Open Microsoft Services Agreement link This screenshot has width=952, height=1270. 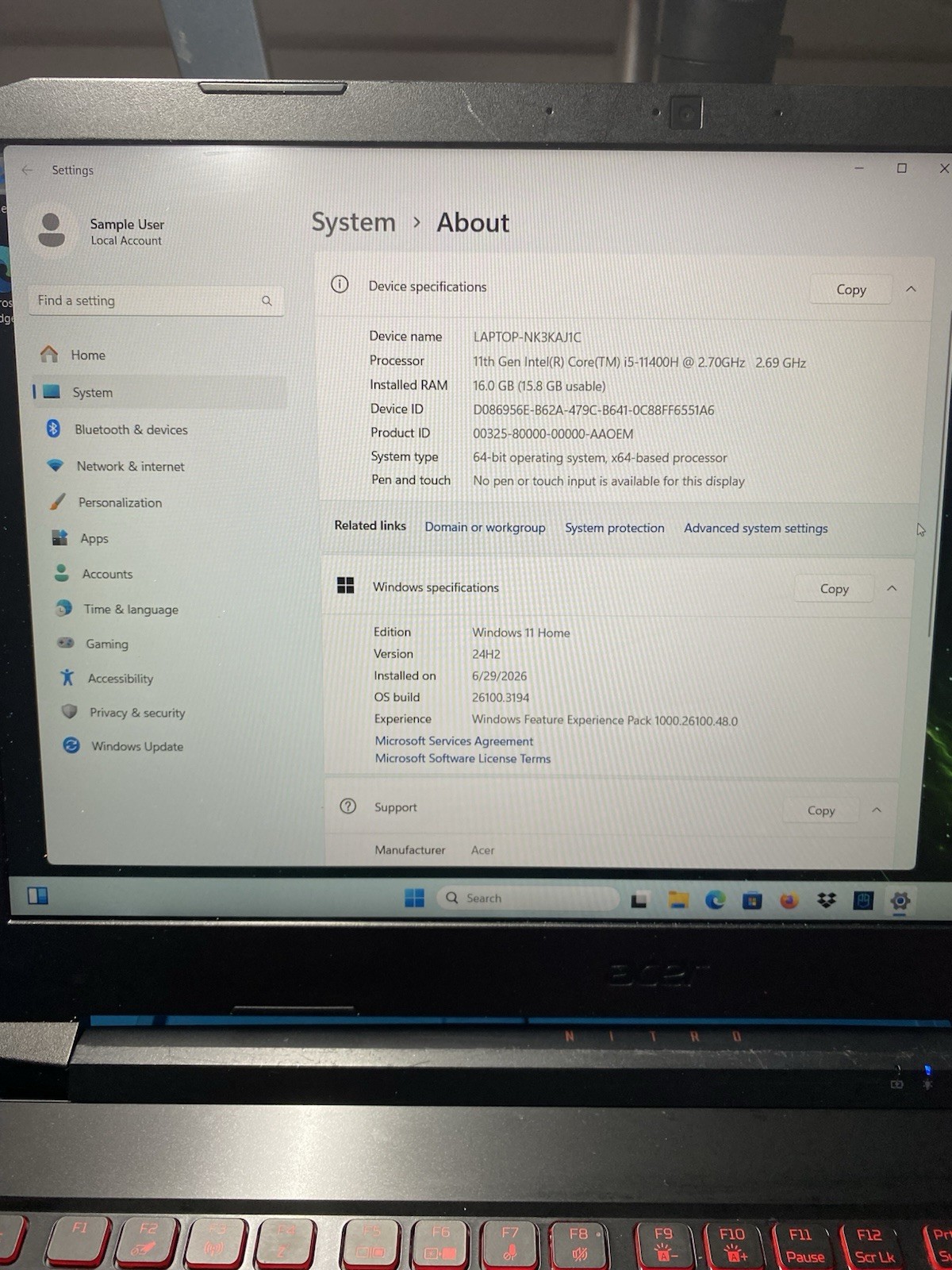[x=454, y=741]
